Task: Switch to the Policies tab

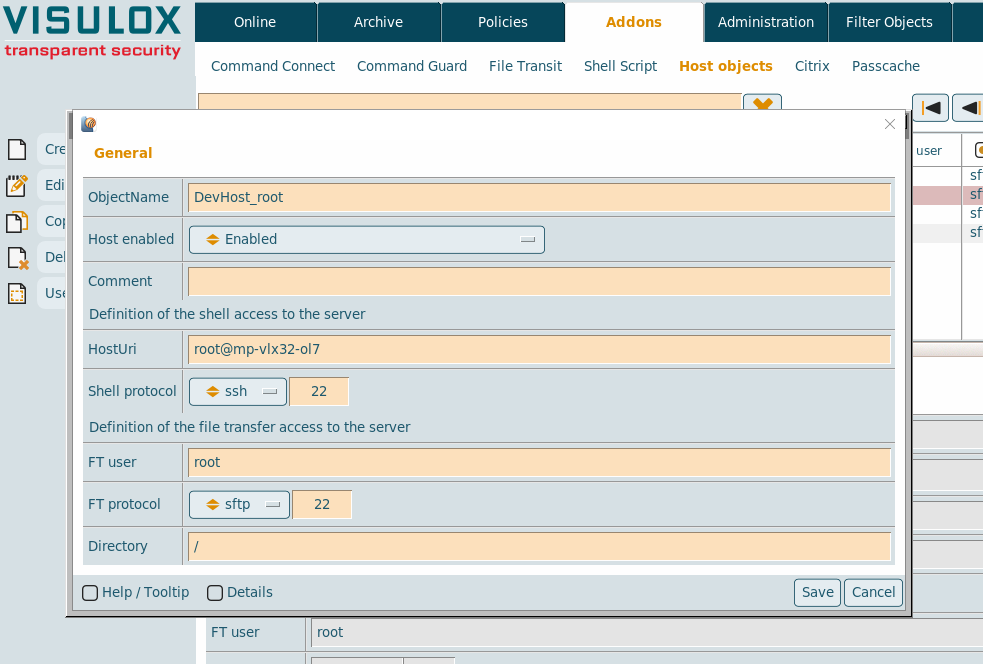Action: (503, 22)
